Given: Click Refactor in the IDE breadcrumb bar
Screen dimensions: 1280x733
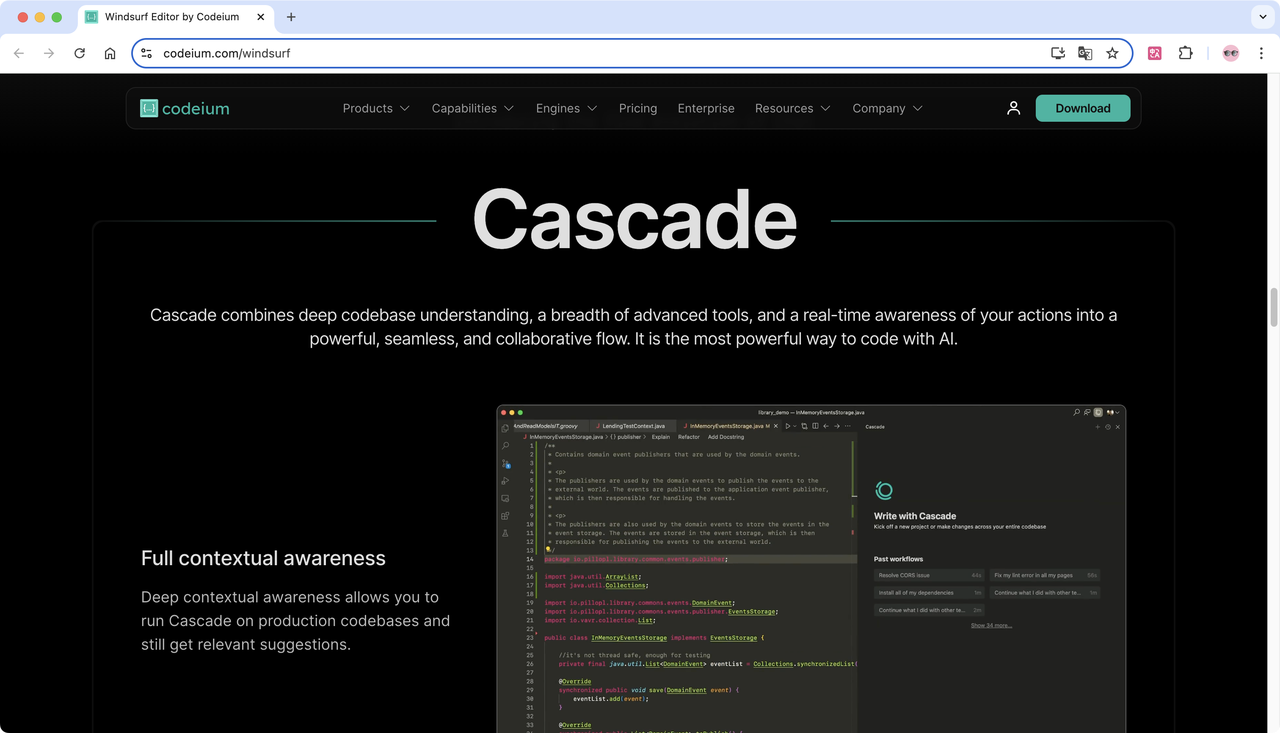Looking at the screenshot, I should coord(689,437).
